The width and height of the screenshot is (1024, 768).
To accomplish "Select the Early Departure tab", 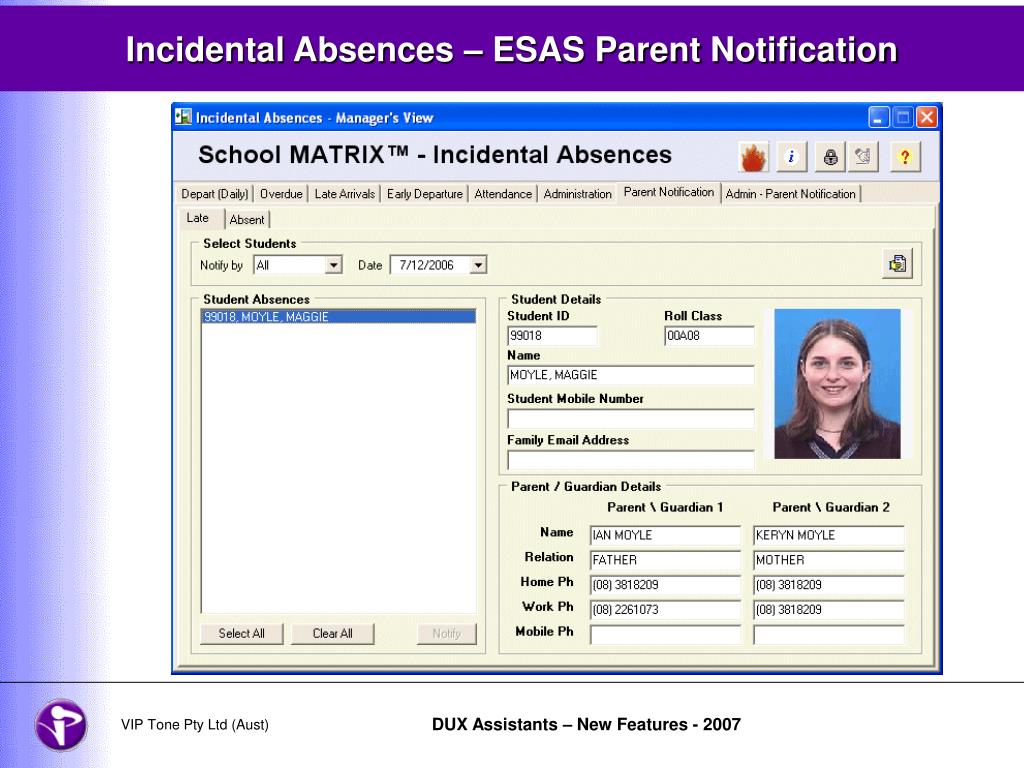I will 424,194.
